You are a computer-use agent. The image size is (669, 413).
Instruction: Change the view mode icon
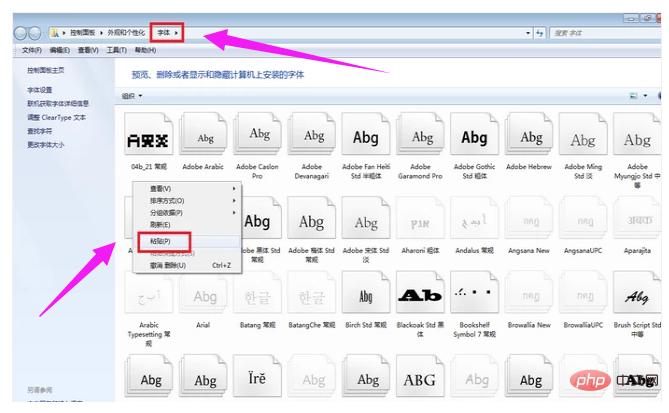coord(634,96)
